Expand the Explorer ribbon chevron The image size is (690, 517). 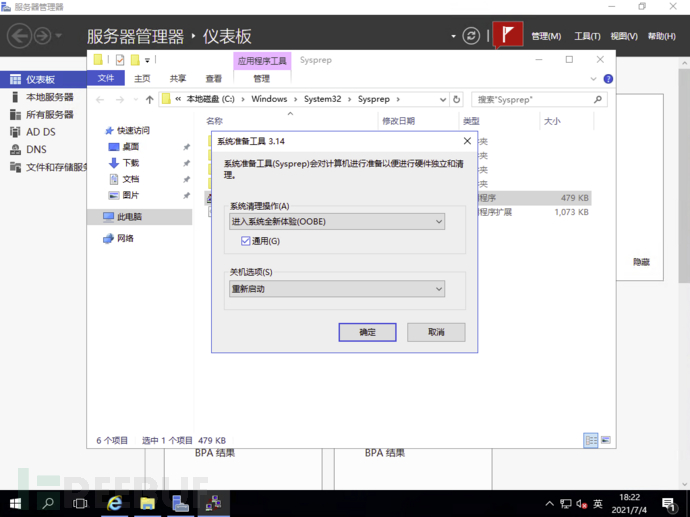pyautogui.click(x=593, y=79)
